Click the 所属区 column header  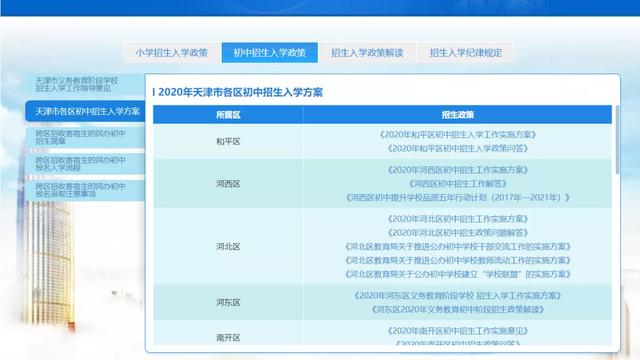click(228, 115)
